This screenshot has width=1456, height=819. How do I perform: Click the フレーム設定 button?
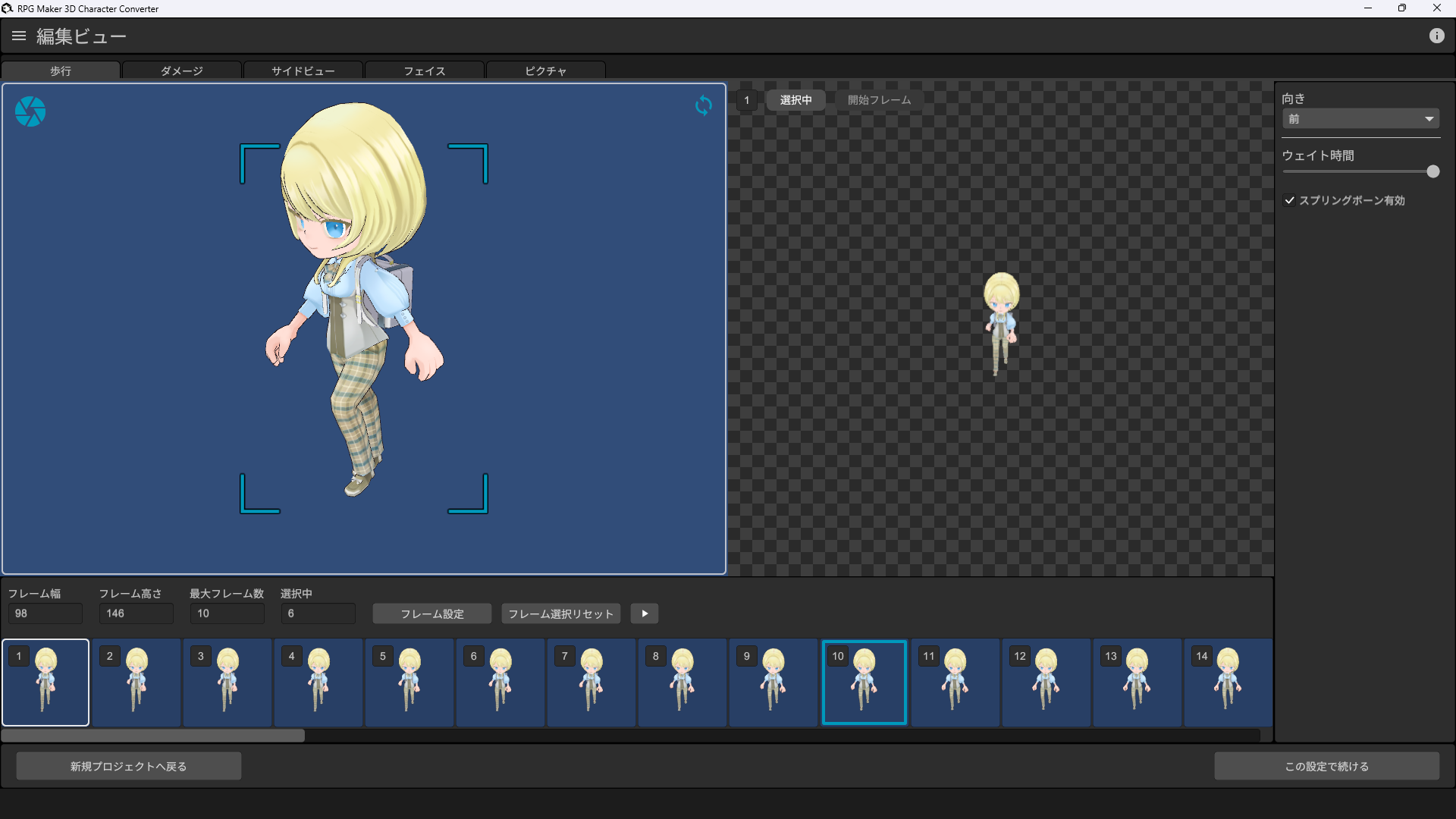pos(432,613)
